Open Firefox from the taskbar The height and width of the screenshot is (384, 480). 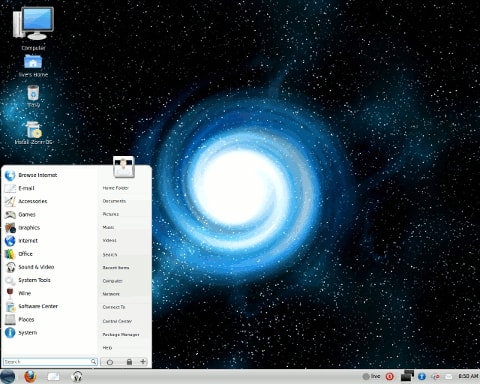point(30,376)
